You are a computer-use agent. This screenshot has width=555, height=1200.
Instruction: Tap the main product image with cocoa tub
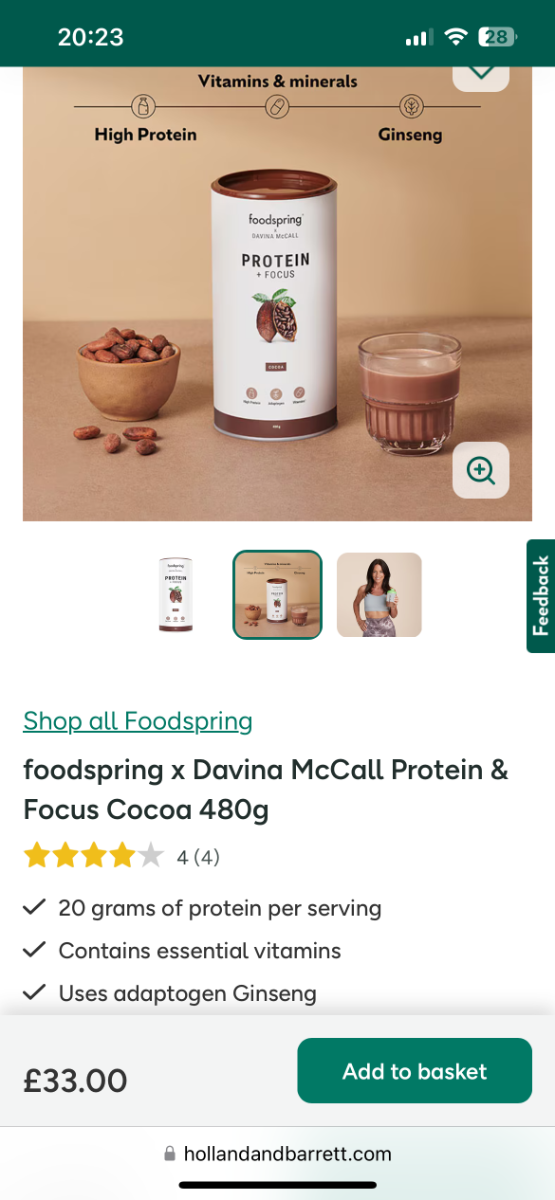click(277, 294)
